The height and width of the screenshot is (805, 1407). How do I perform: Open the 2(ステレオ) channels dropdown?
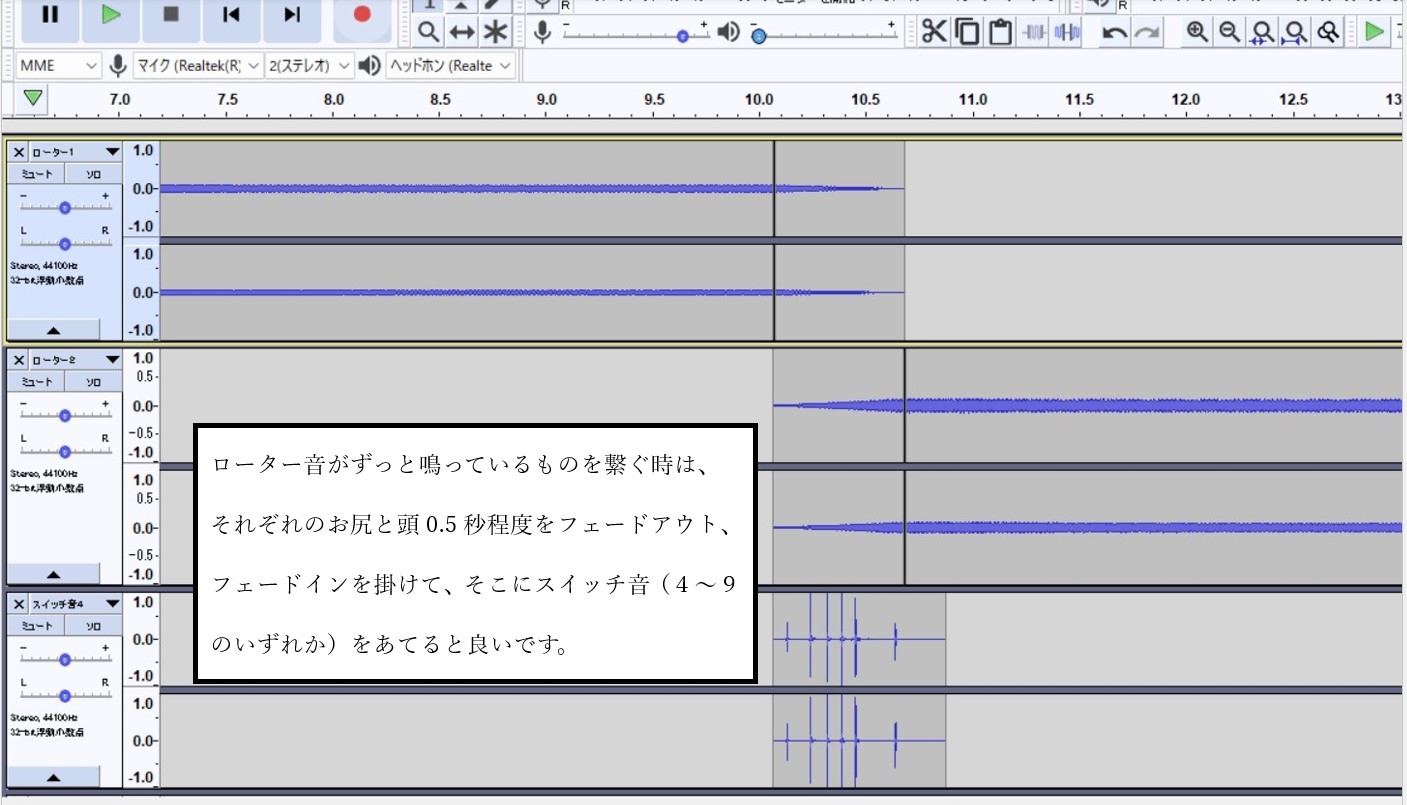click(311, 66)
